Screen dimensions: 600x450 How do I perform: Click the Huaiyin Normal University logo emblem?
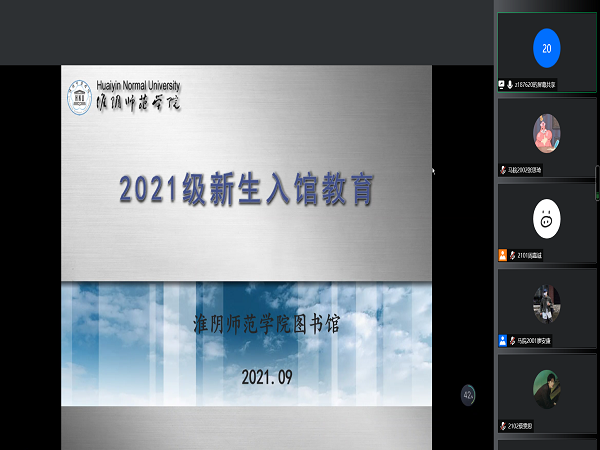(78, 96)
